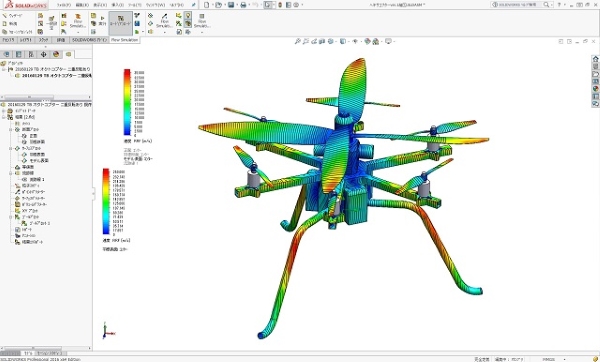Click the Save floppy disk icon
Screen dimensions: 600x362
[x=231, y=5]
